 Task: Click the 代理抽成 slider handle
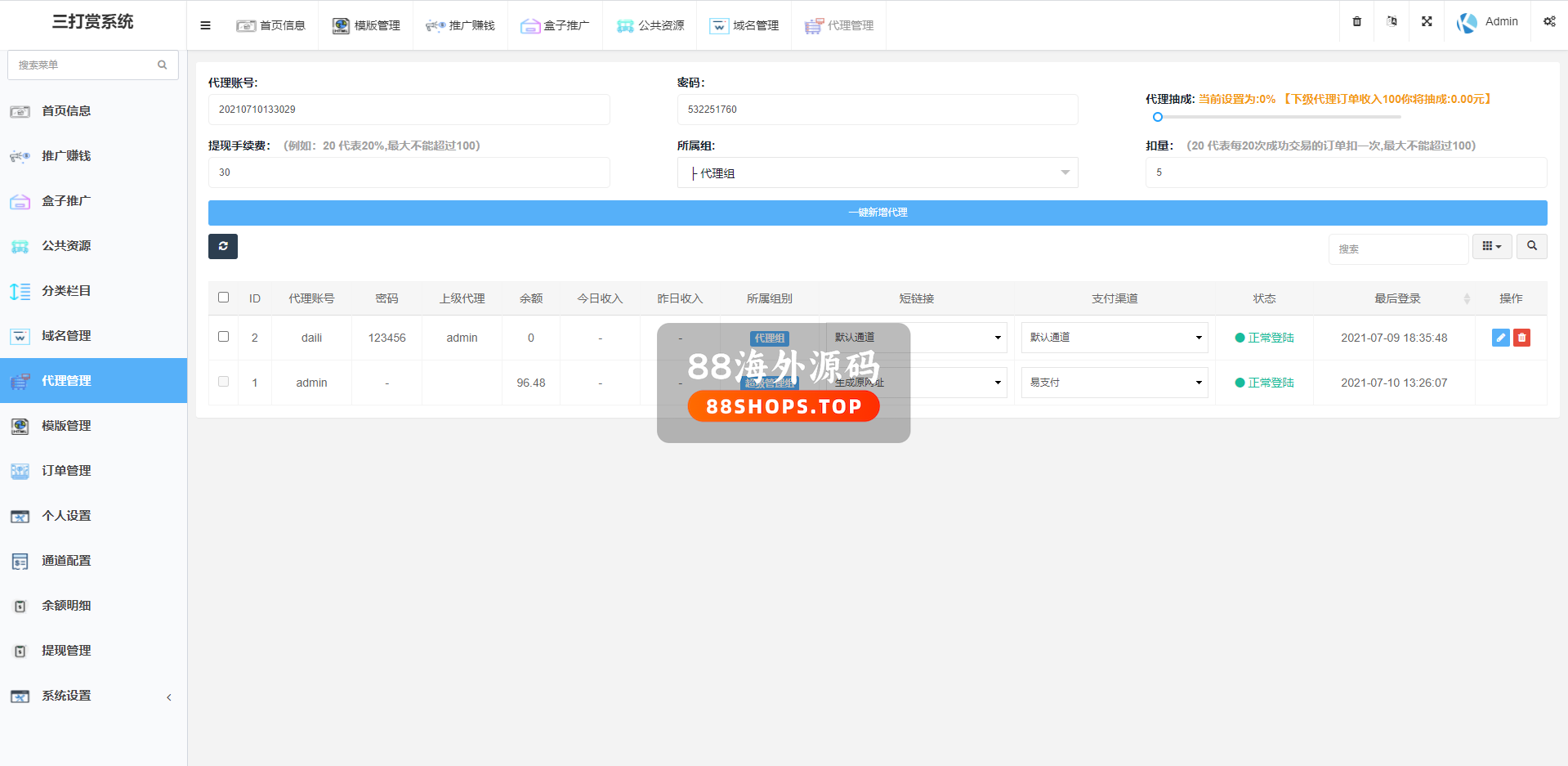[x=1157, y=117]
